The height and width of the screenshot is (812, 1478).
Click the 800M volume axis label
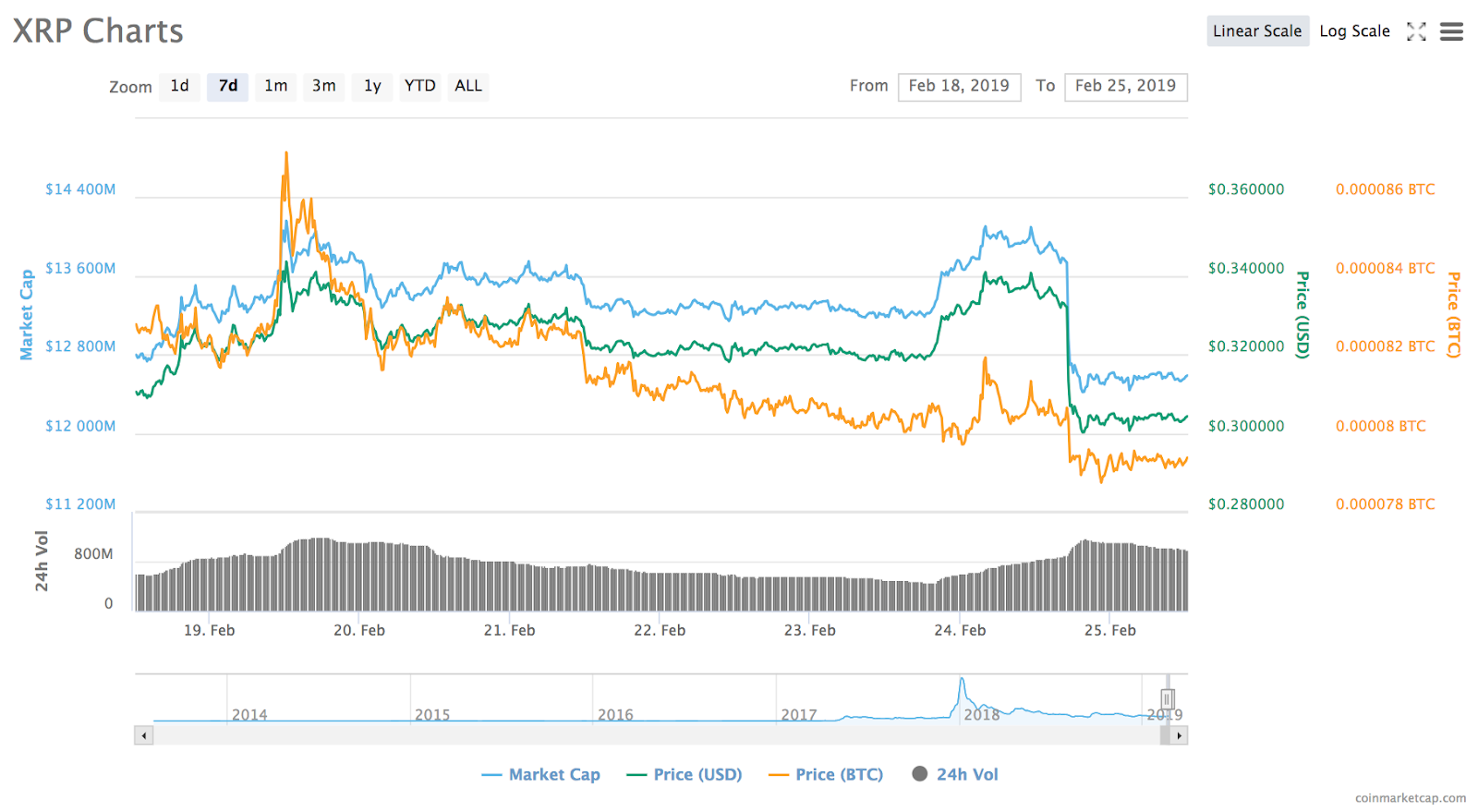click(93, 554)
